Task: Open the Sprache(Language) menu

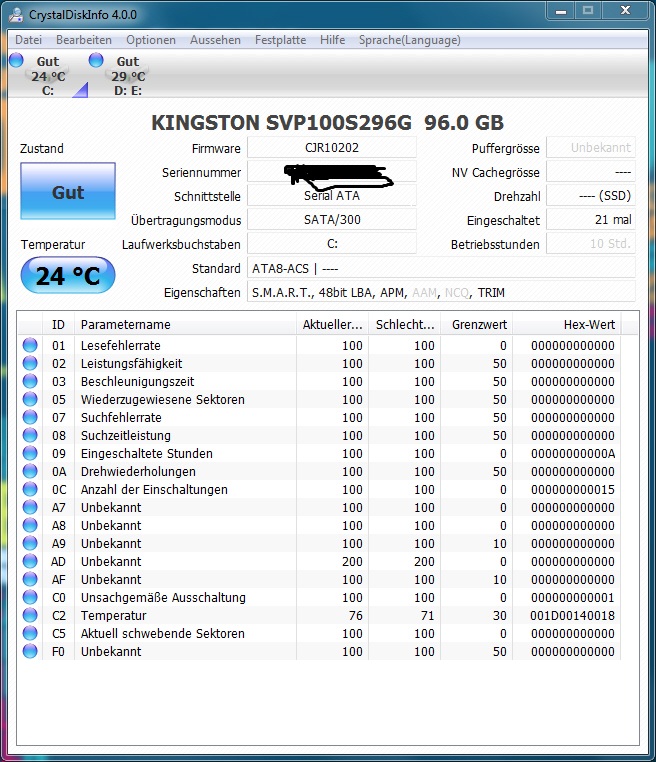Action: click(x=410, y=40)
